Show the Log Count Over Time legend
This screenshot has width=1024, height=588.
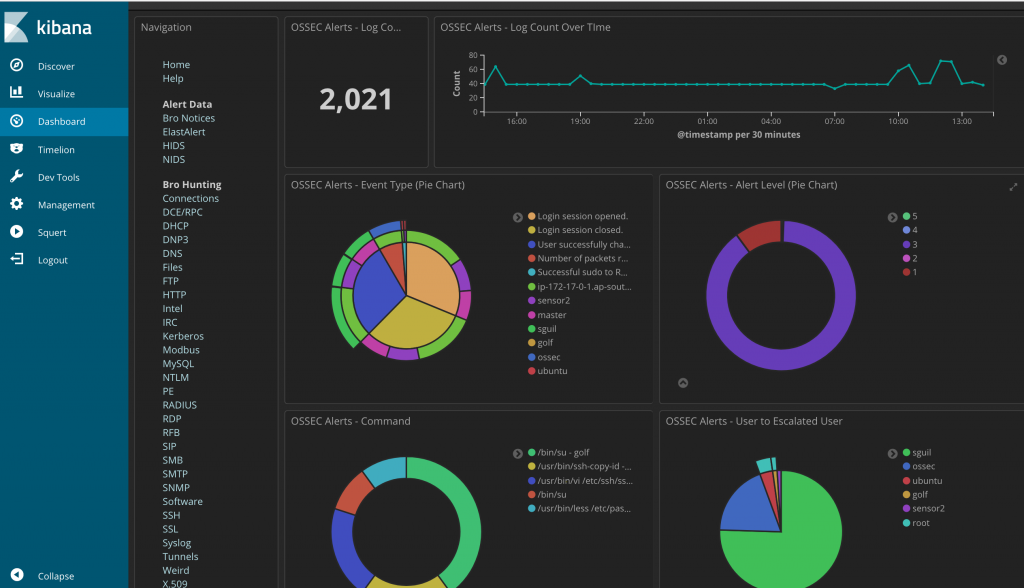point(1002,60)
